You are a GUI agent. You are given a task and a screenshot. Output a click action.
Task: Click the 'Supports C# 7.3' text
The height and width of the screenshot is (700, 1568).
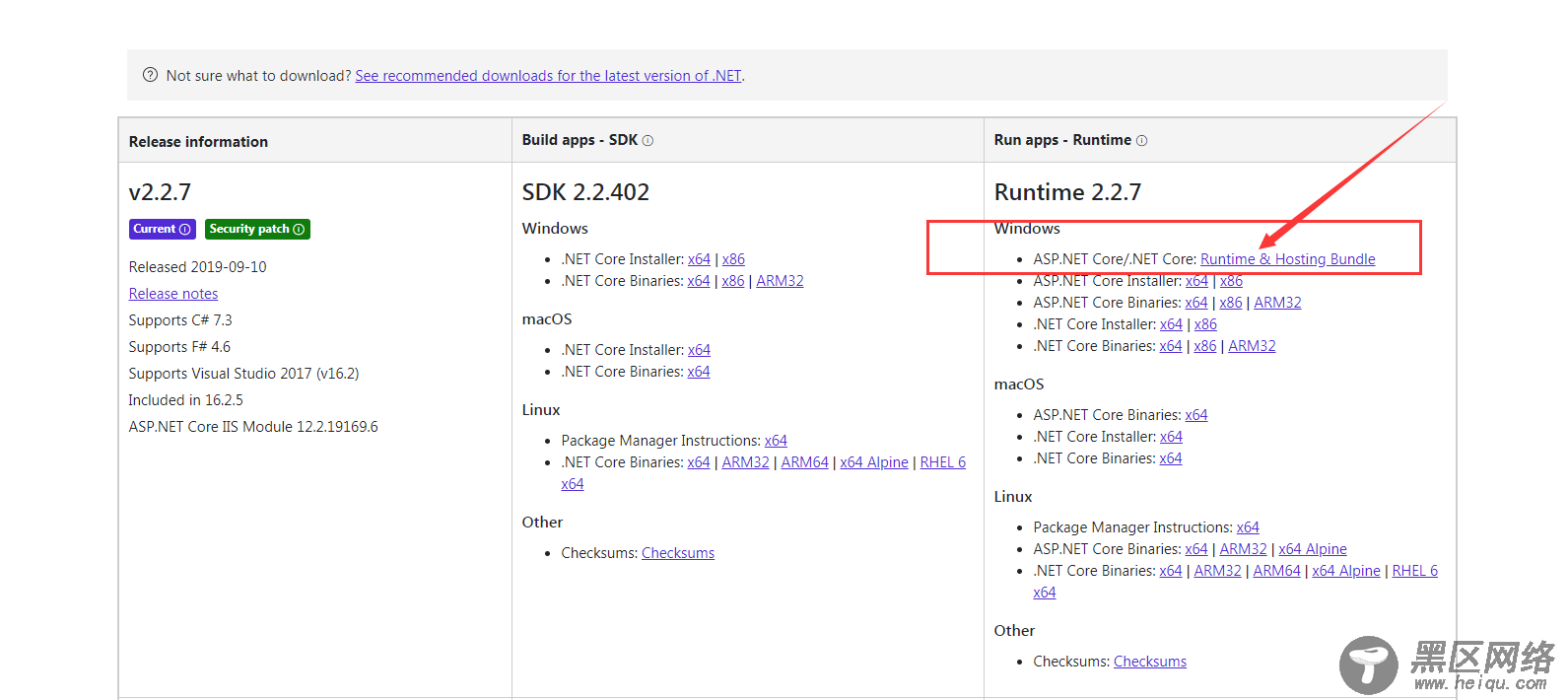[180, 320]
